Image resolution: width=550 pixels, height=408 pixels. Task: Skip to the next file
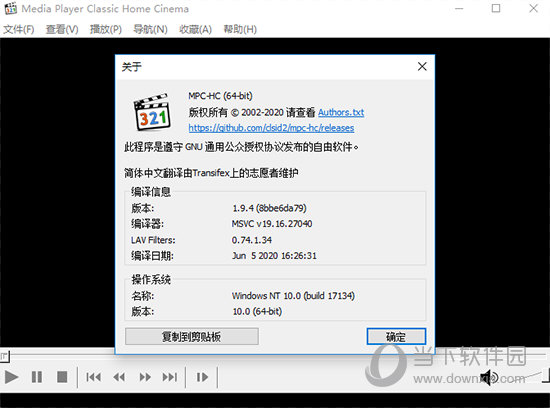(x=170, y=377)
